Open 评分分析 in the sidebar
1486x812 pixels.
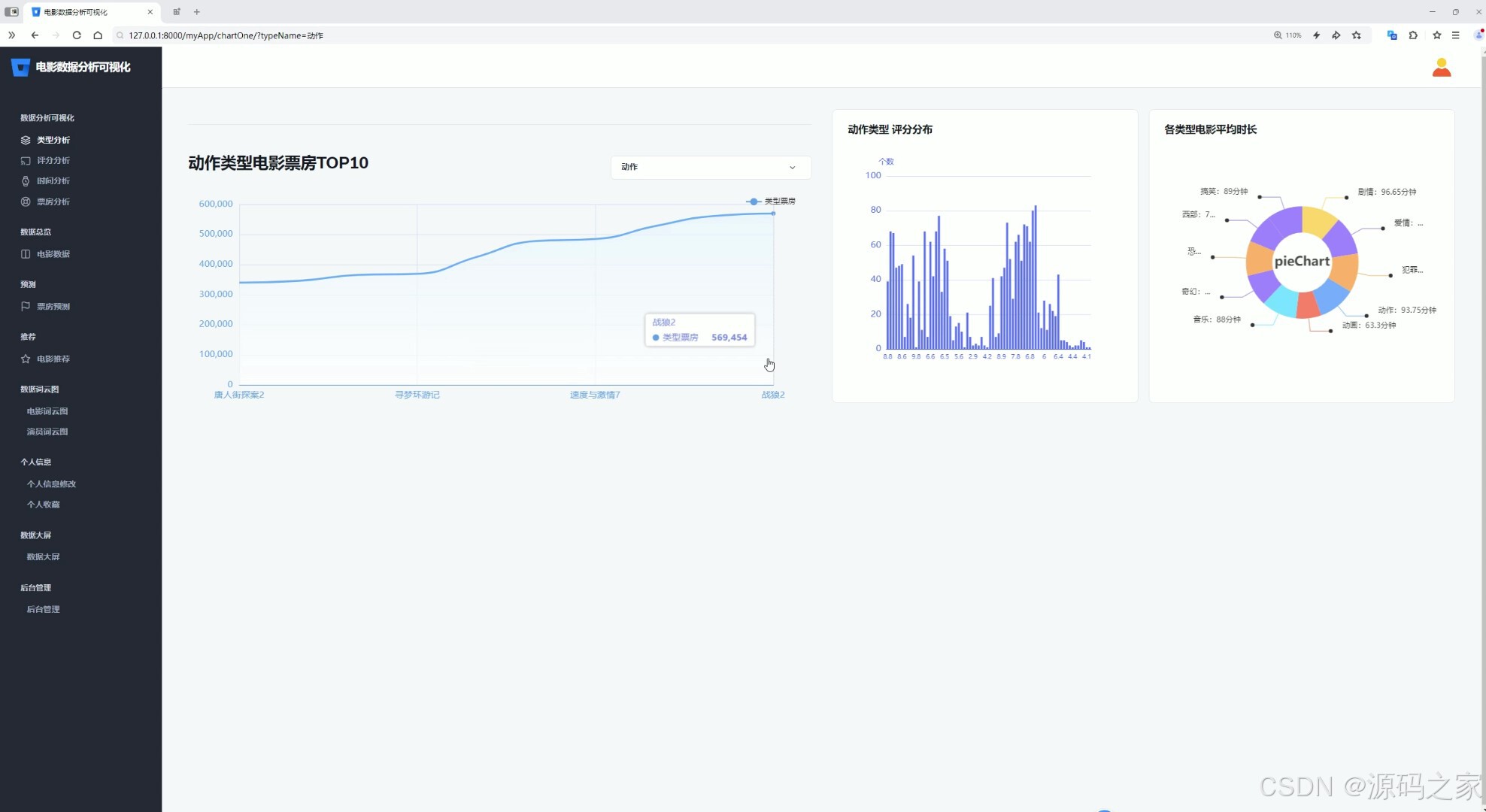[53, 161]
